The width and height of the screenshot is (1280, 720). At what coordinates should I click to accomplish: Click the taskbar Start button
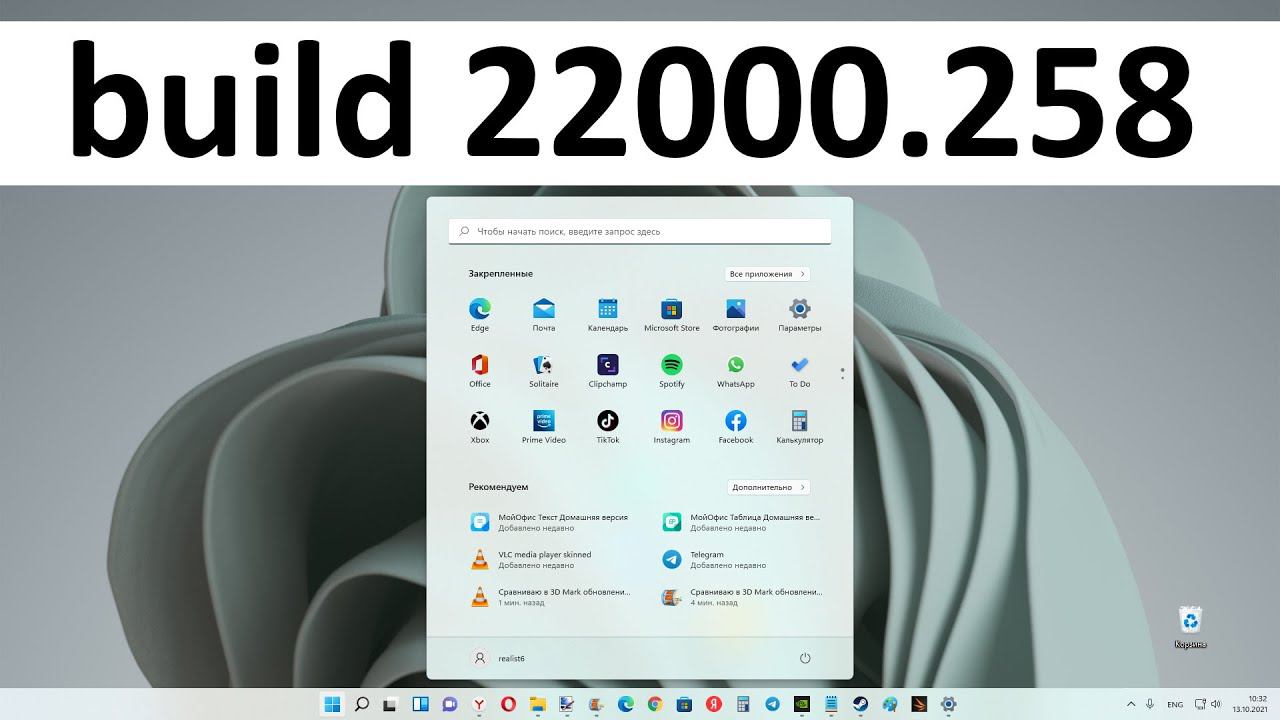point(331,704)
